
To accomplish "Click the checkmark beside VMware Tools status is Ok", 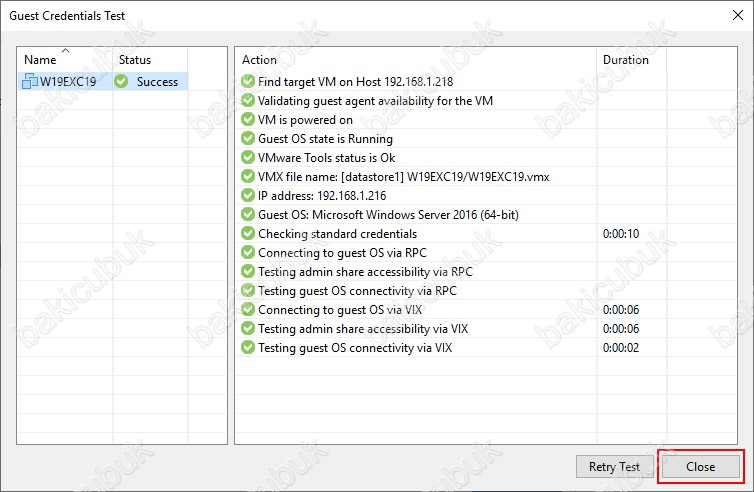I will [x=248, y=157].
